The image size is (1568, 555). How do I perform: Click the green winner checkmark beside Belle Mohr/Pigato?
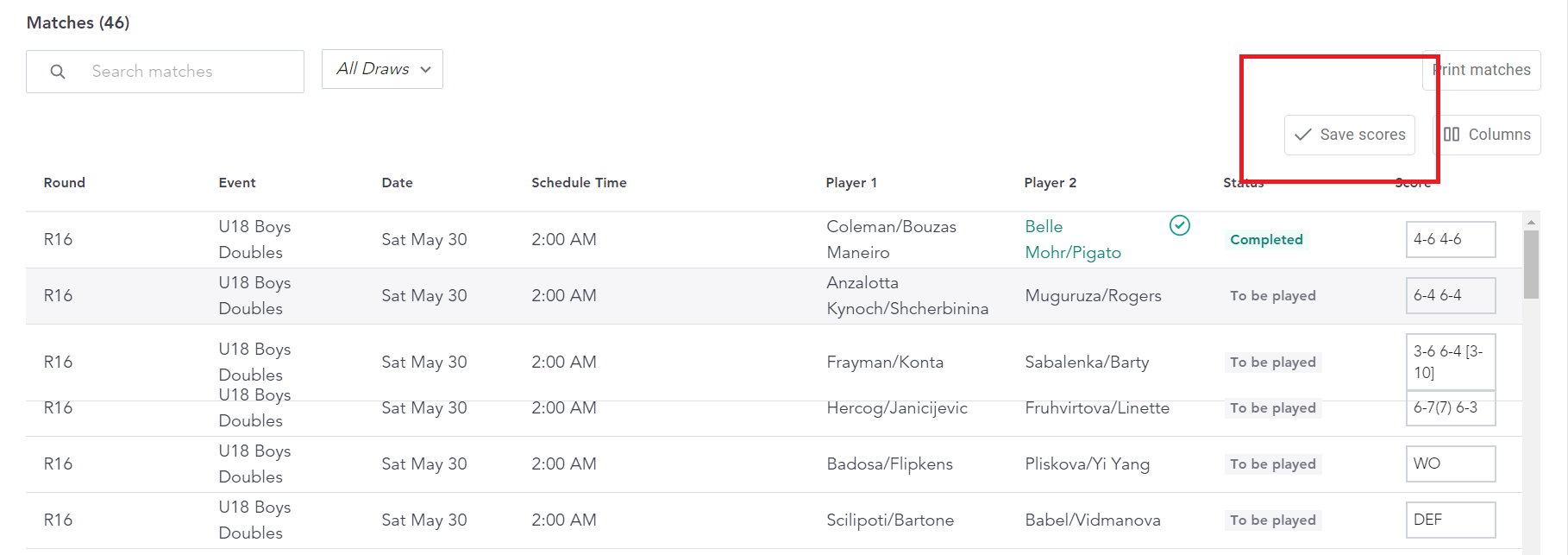click(1179, 225)
